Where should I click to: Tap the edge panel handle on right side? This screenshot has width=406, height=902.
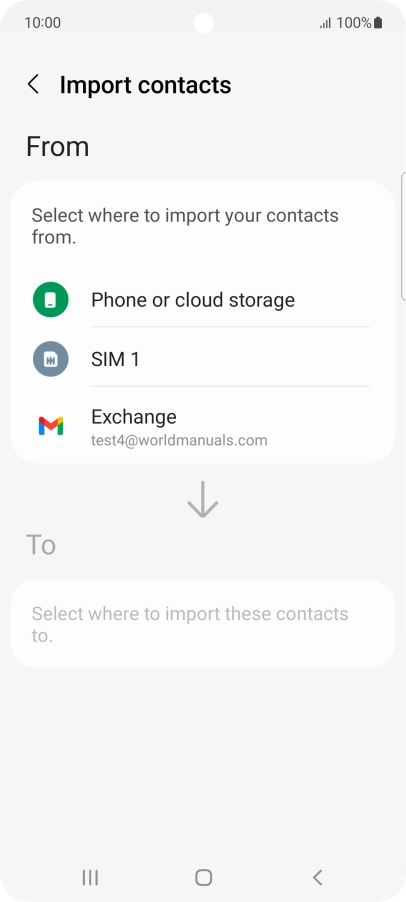click(403, 236)
